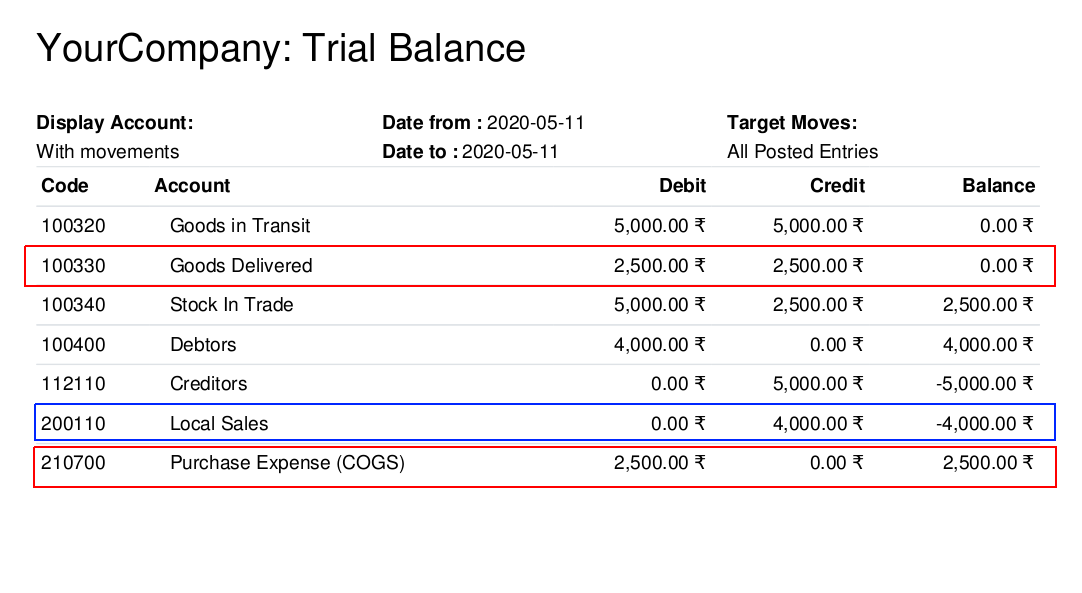Select the Code column header

[65, 186]
